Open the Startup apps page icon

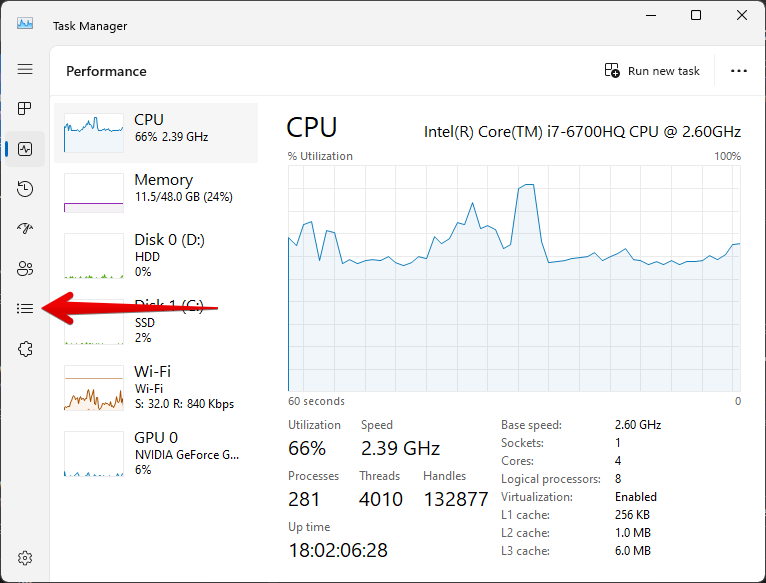(x=25, y=228)
